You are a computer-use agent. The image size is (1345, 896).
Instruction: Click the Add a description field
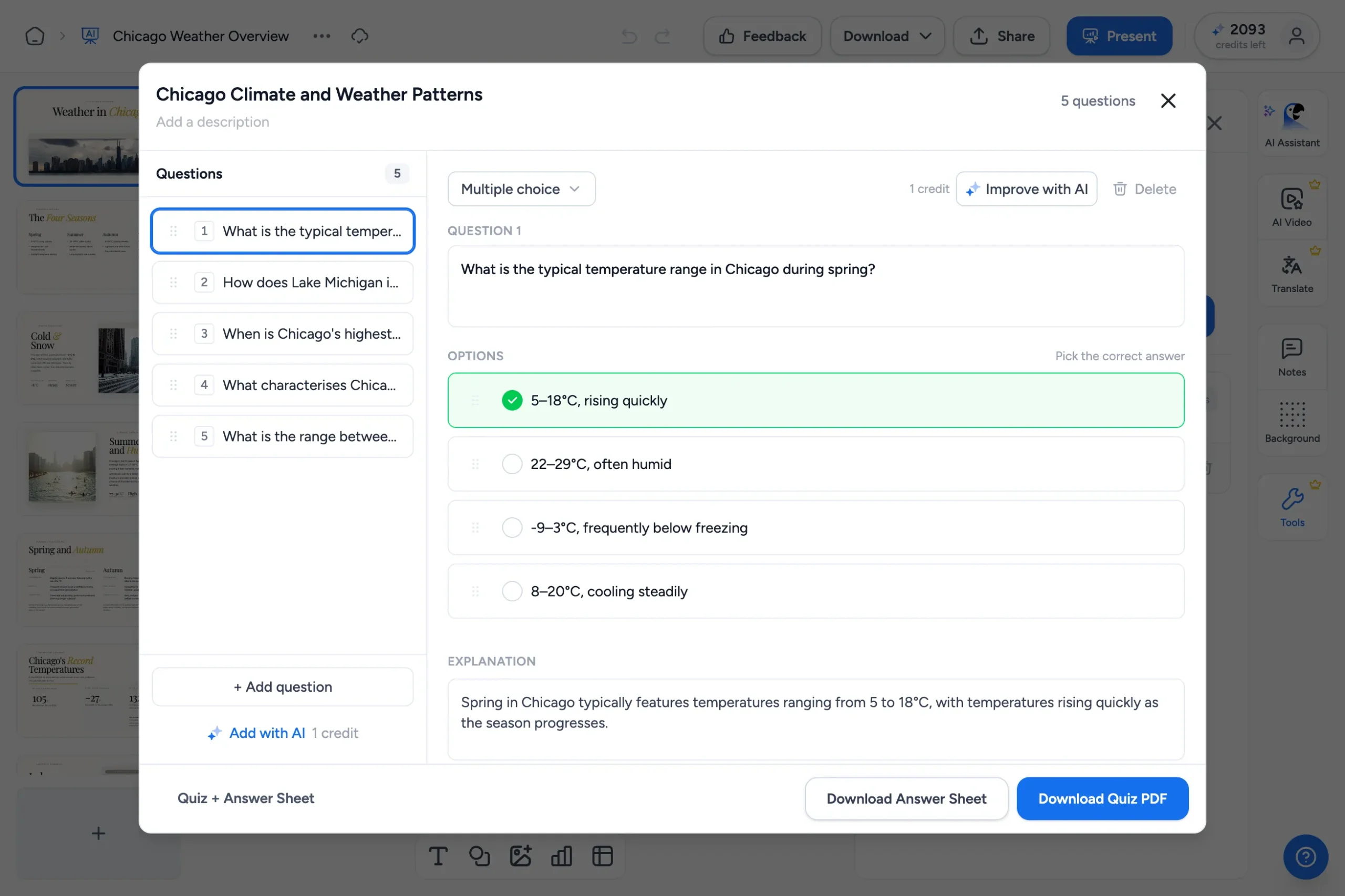tap(213, 122)
